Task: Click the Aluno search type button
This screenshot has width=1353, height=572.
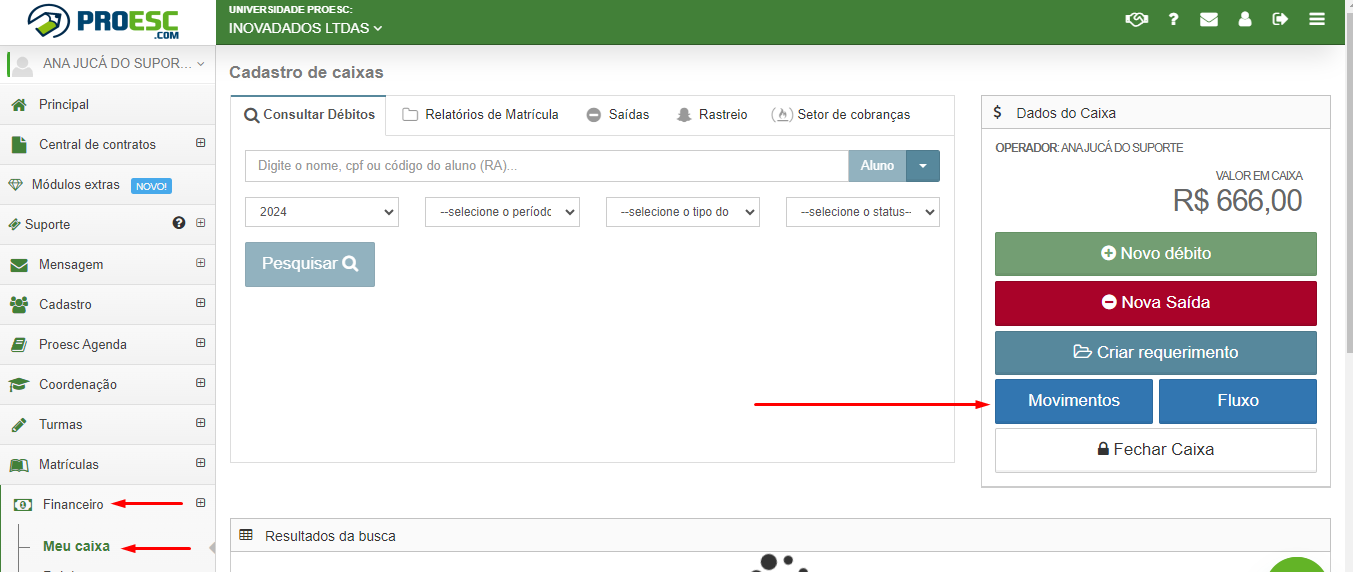Action: [877, 166]
